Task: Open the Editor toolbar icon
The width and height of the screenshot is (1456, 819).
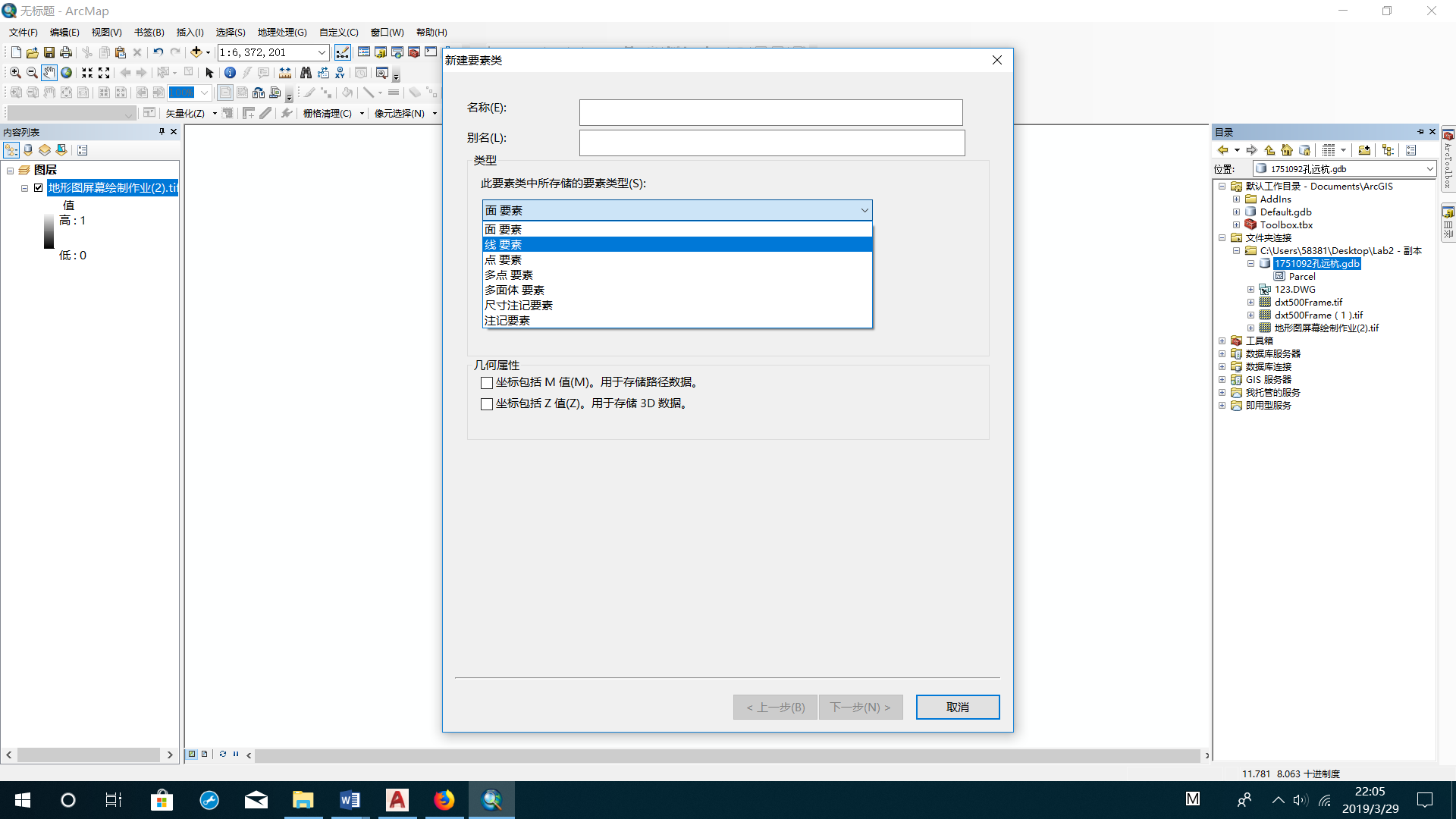Action: 343,52
